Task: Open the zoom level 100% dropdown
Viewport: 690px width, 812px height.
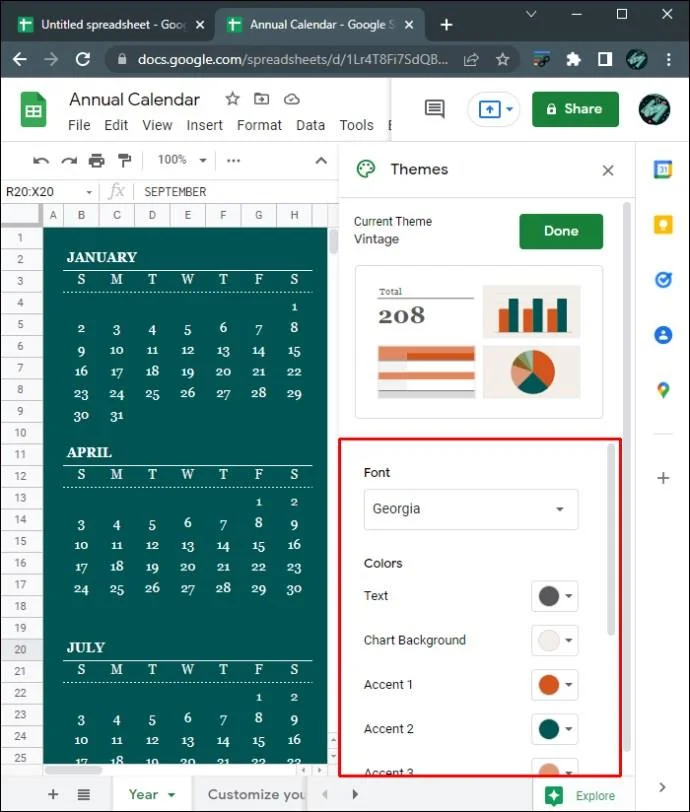Action: [x=182, y=160]
